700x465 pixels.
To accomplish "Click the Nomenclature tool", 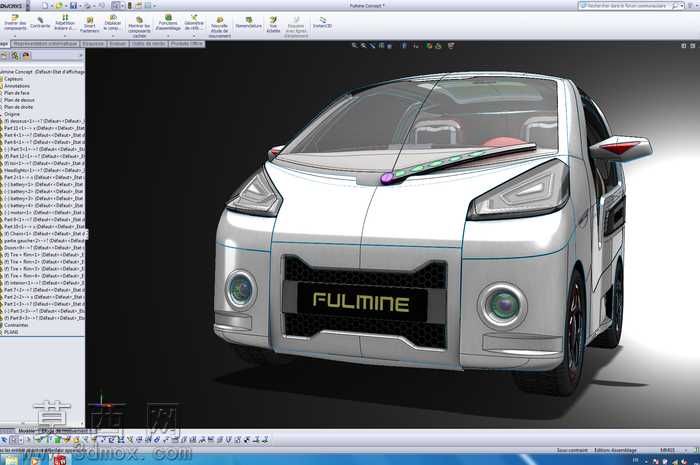I will (x=249, y=23).
